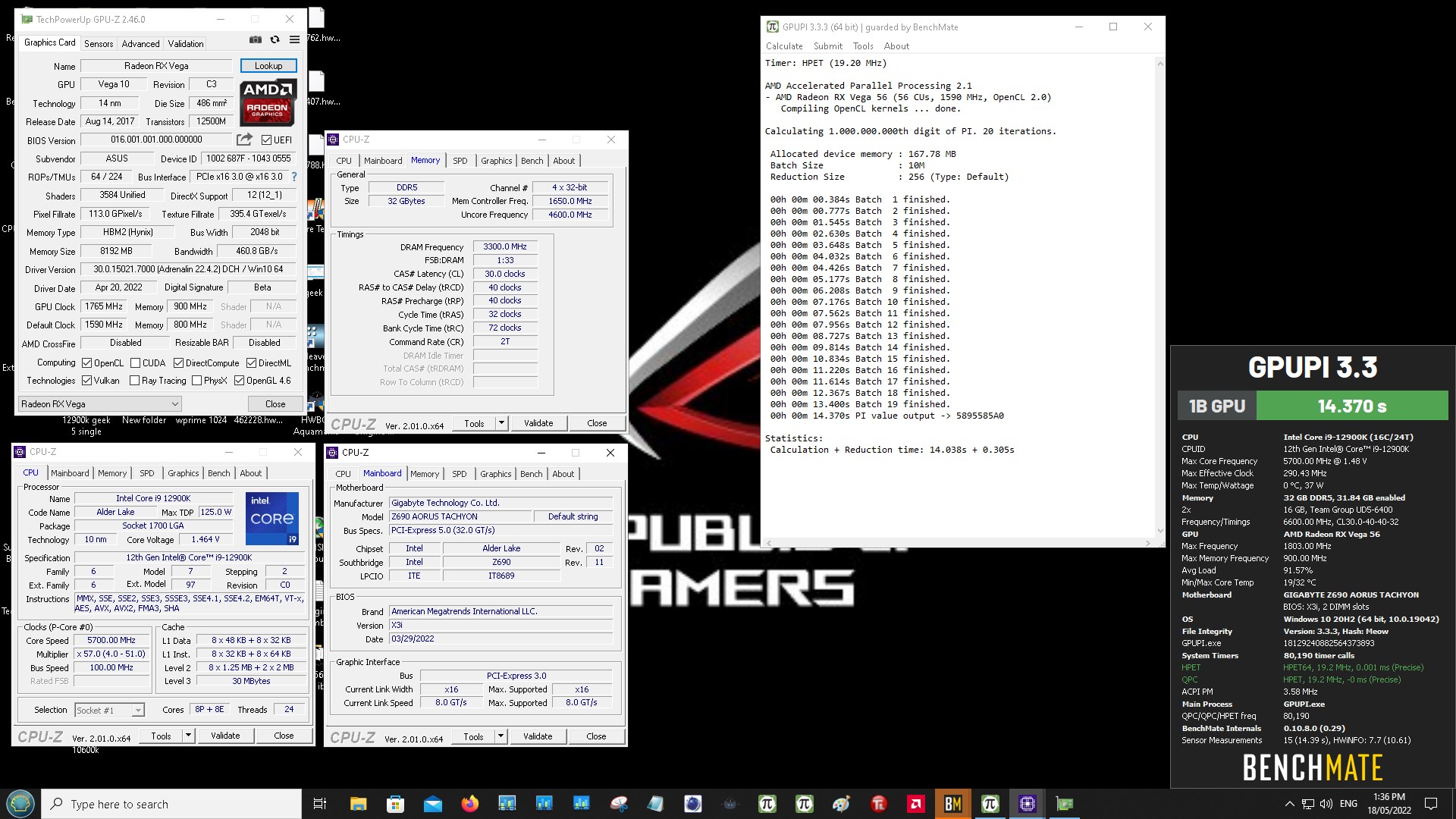Open the notification center icon

click(1431, 804)
